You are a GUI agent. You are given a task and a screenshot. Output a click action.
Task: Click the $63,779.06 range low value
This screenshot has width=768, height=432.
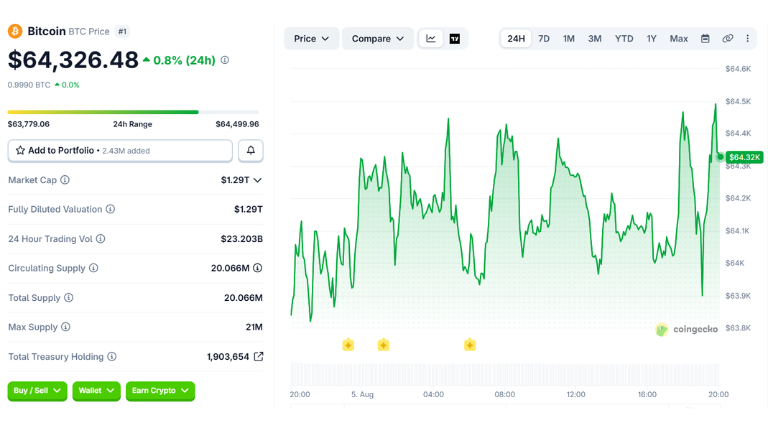point(29,124)
